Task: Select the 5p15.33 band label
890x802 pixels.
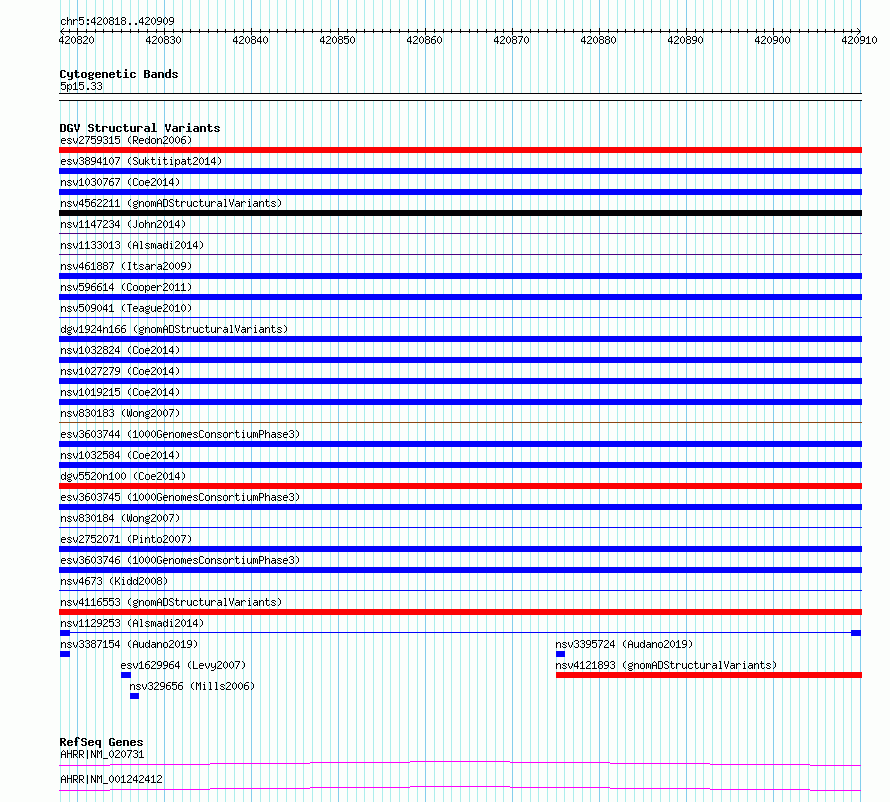Action: pyautogui.click(x=81, y=86)
